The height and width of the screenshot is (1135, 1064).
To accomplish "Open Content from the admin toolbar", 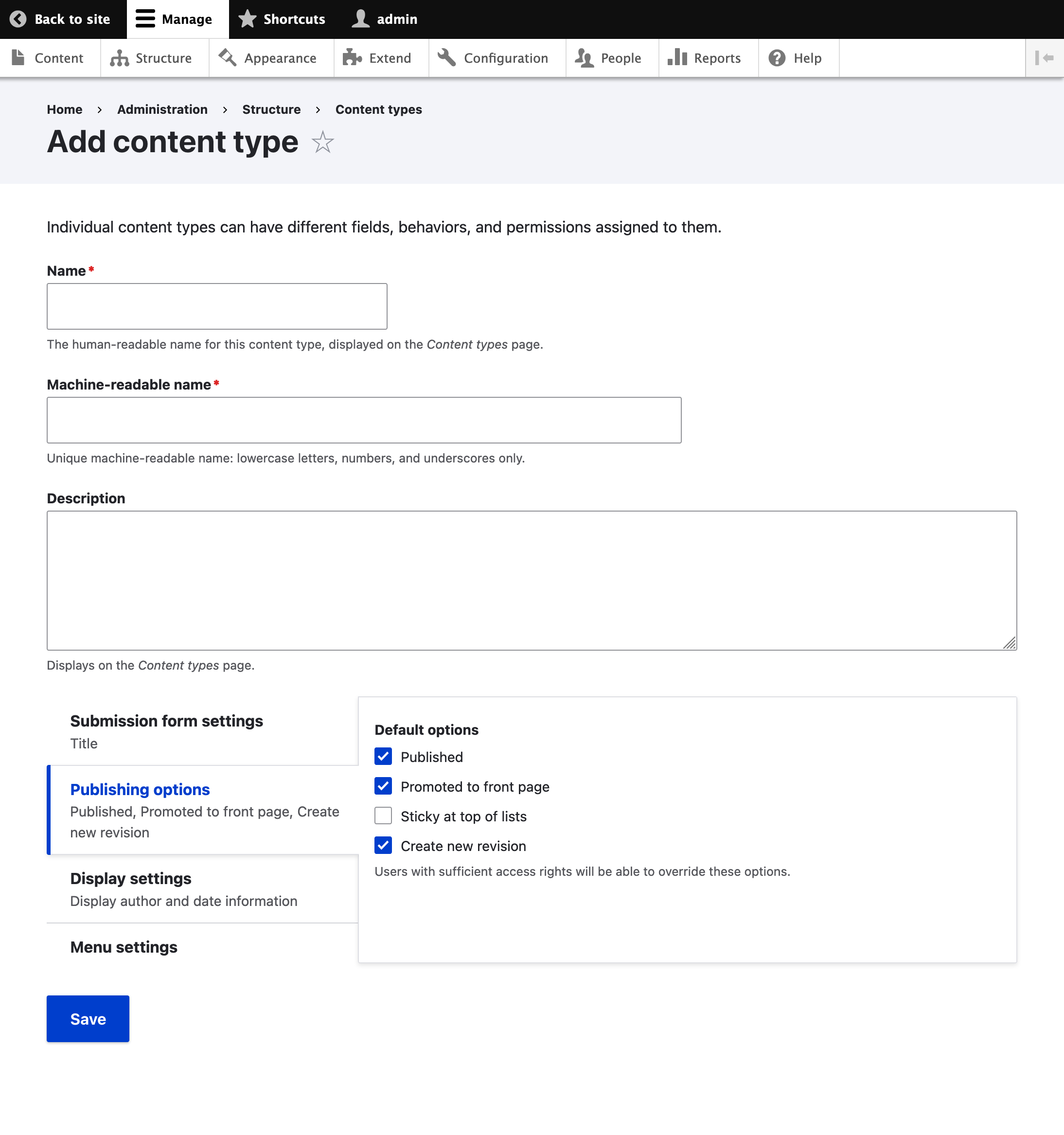I will pos(50,58).
